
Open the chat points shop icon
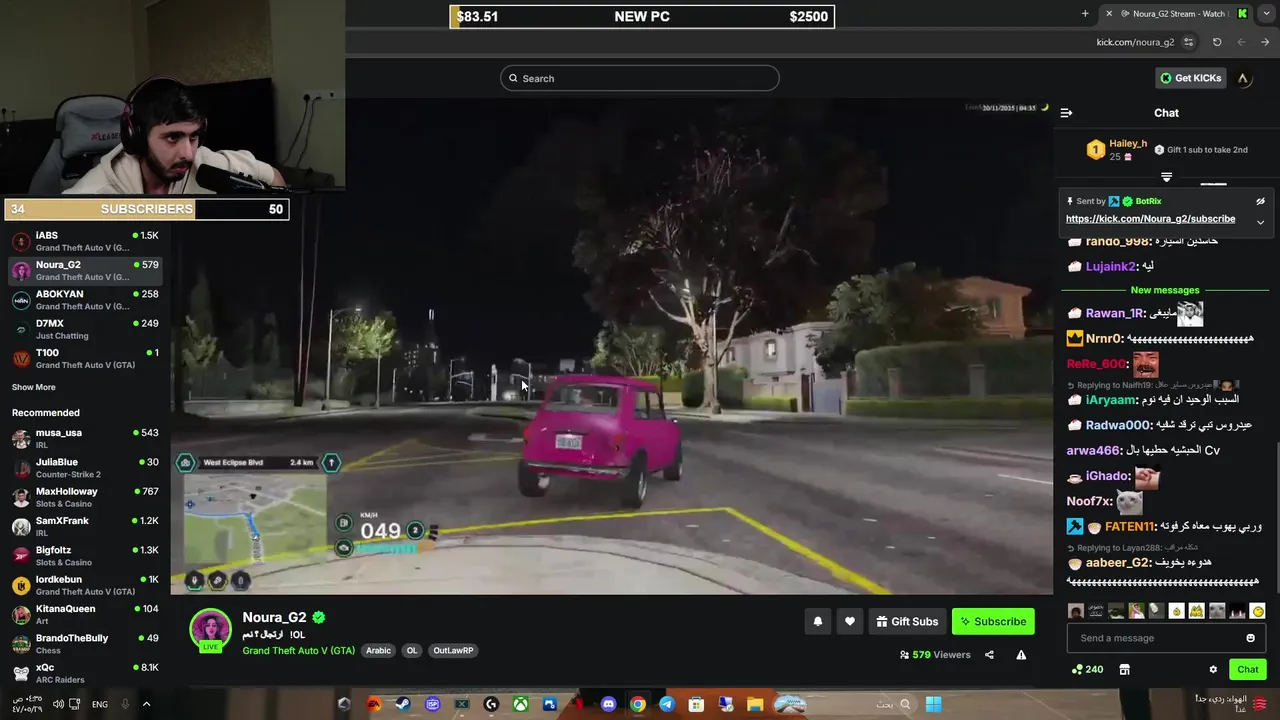click(1124, 669)
